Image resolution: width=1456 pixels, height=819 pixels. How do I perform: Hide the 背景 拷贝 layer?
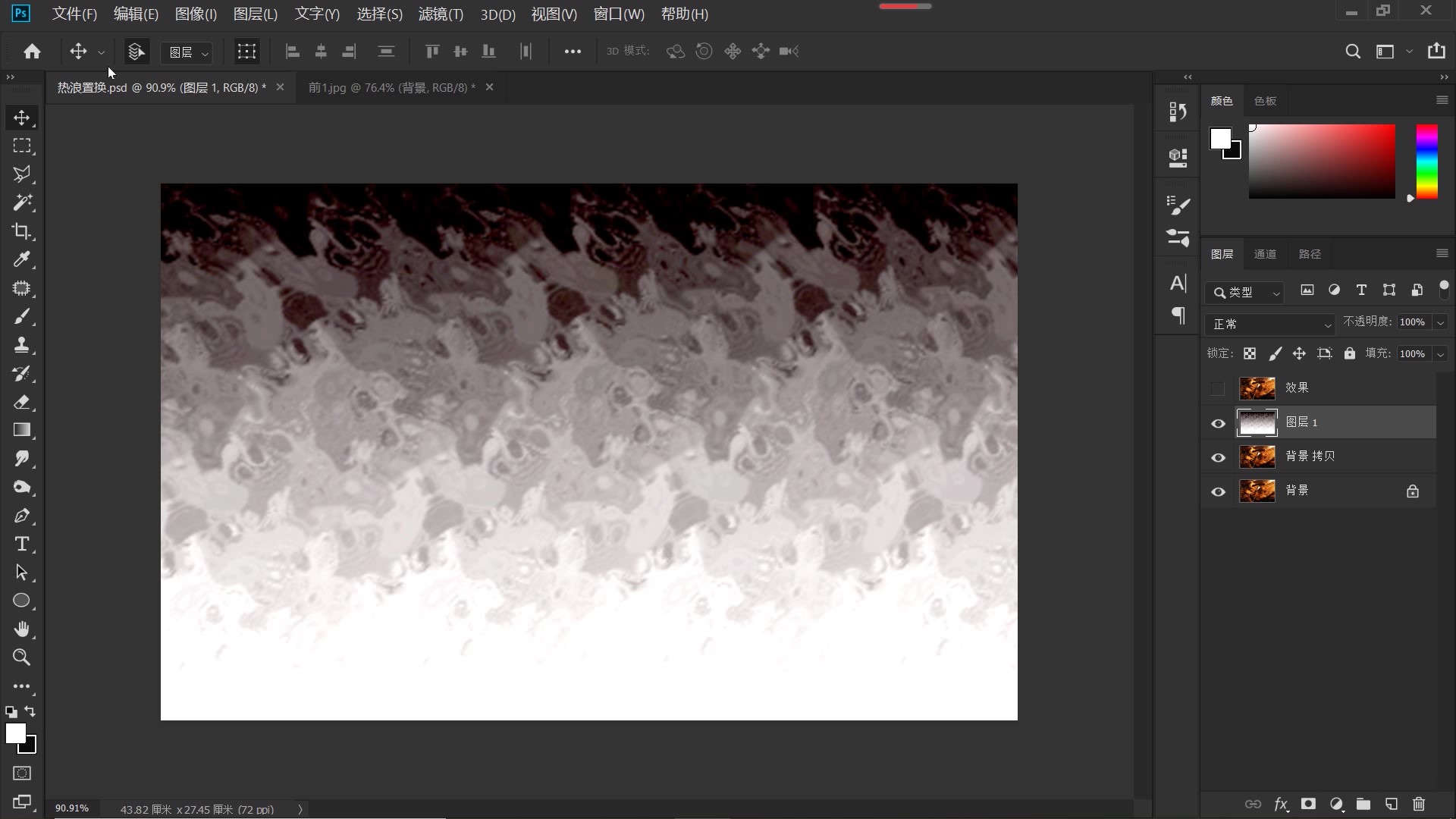[1218, 457]
